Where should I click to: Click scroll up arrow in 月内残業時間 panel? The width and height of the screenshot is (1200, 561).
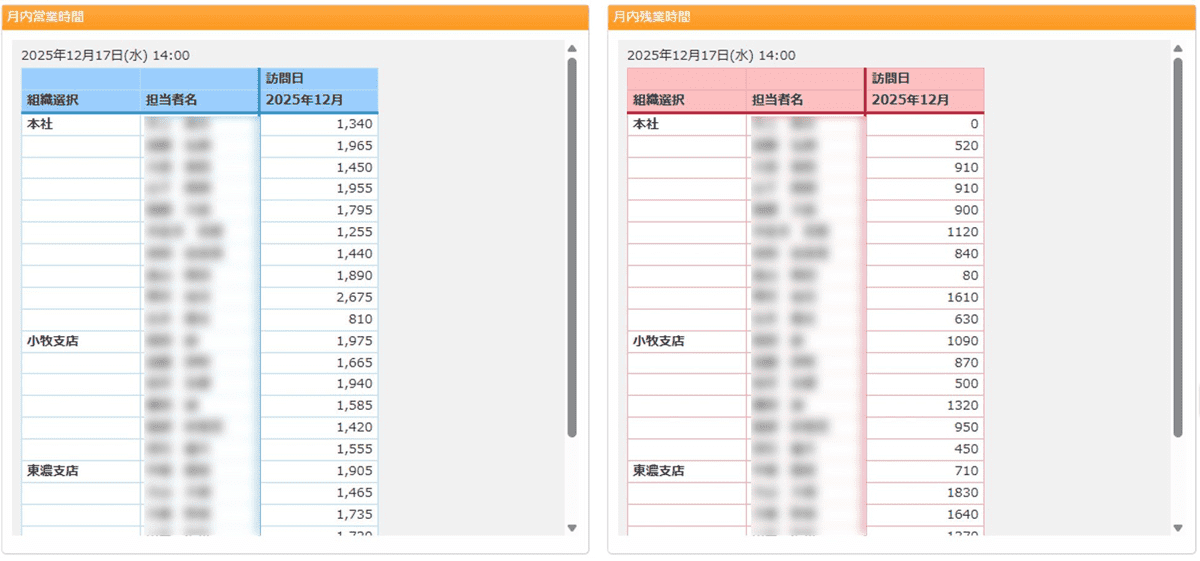1178,48
